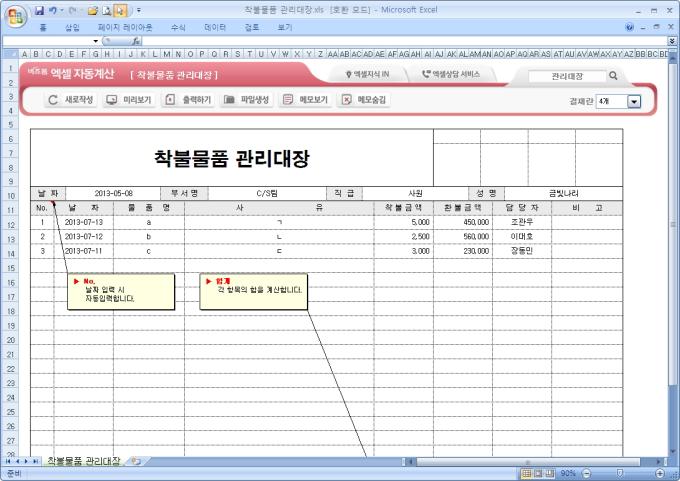
Task: Click the Save floppy disk icon
Action: tap(39, 10)
